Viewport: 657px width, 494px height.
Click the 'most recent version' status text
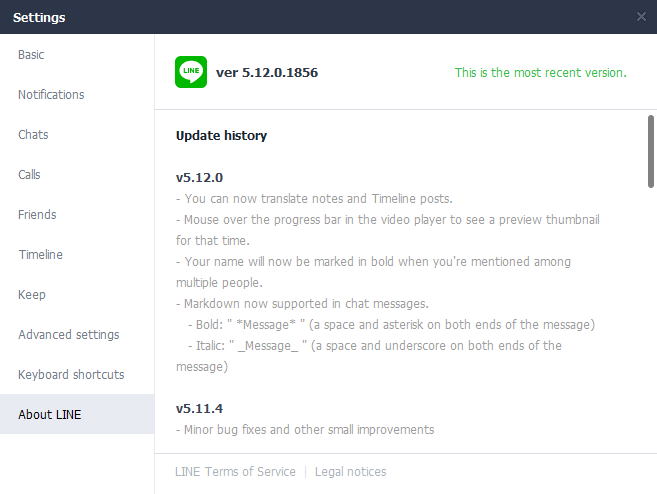click(540, 73)
